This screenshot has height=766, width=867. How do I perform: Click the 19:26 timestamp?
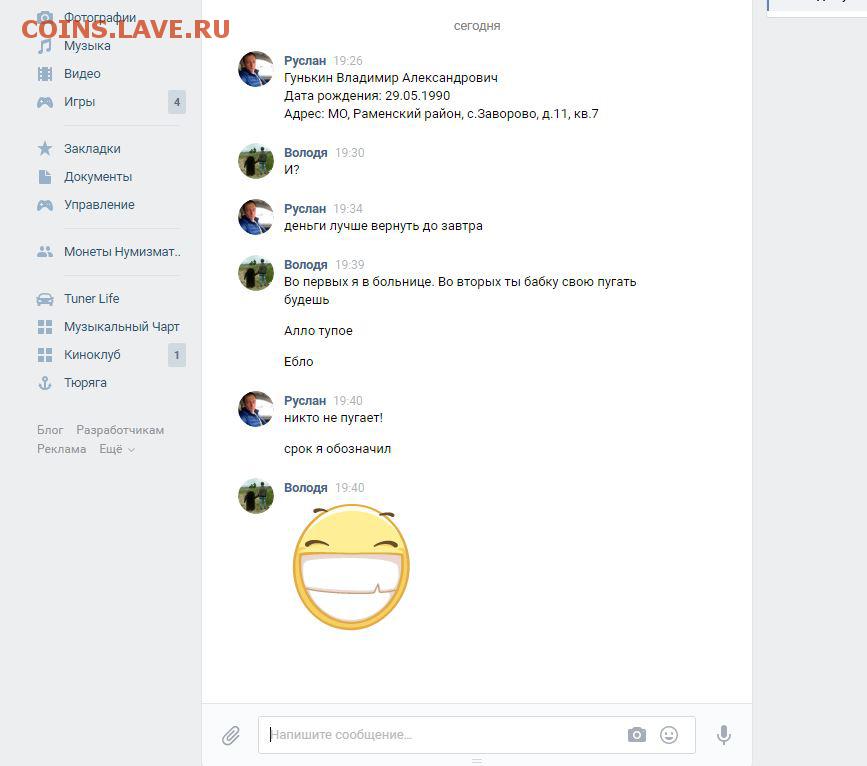[348, 61]
